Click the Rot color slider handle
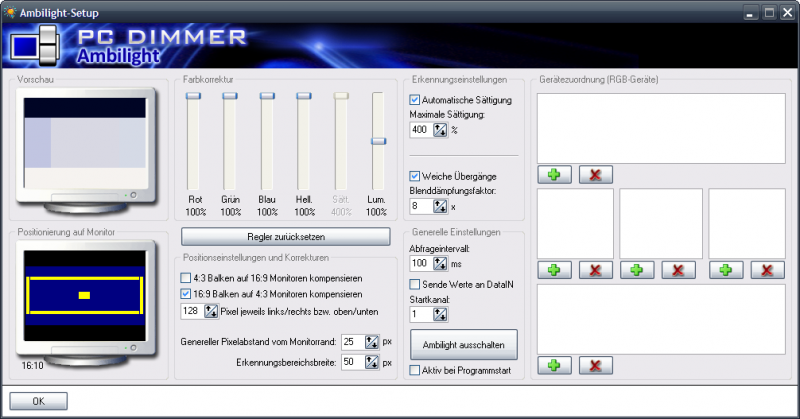Image resolution: width=800 pixels, height=419 pixels. coord(193,95)
